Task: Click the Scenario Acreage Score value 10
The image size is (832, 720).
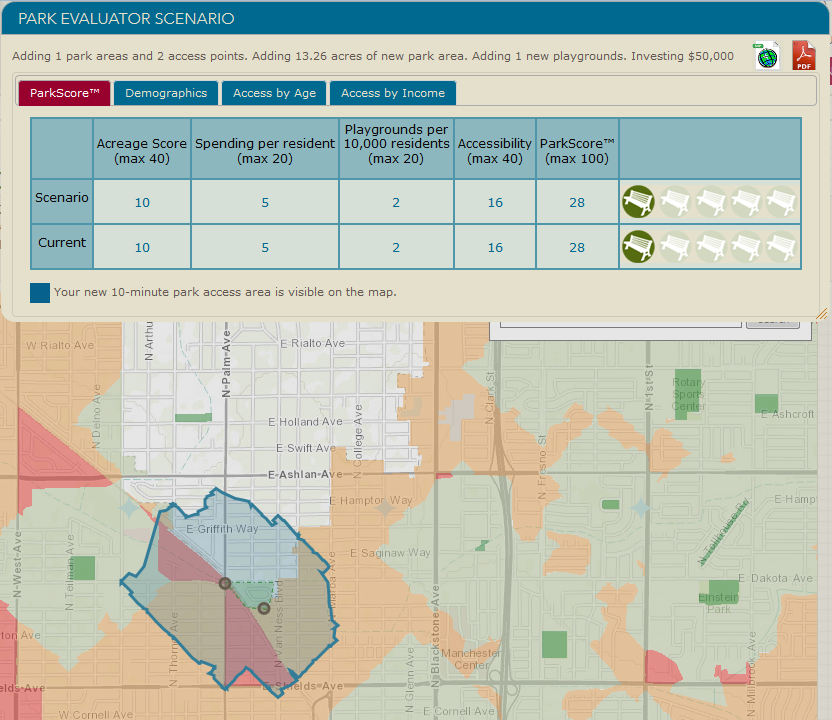Action: 142,202
